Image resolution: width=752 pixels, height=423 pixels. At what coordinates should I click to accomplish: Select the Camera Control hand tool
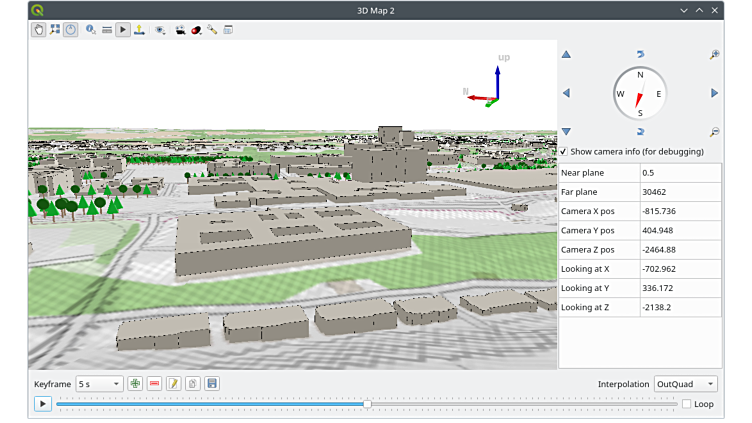(x=39, y=30)
